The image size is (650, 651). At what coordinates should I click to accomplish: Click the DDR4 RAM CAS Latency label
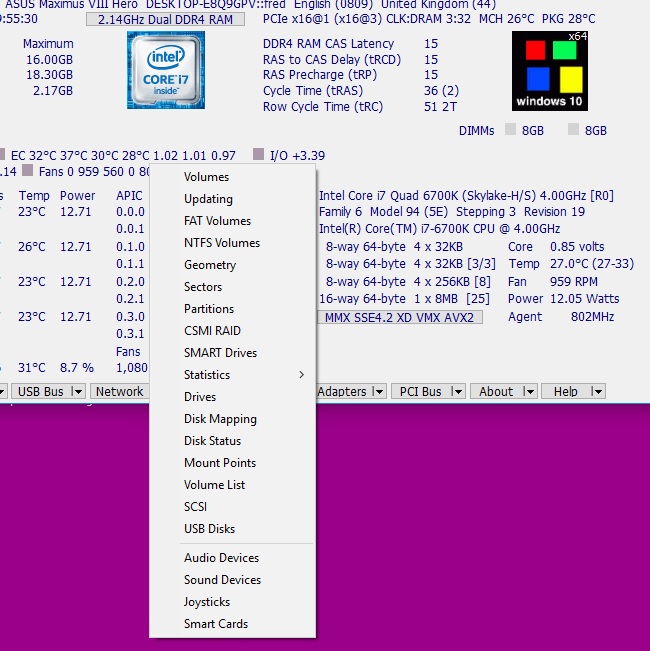pyautogui.click(x=328, y=44)
